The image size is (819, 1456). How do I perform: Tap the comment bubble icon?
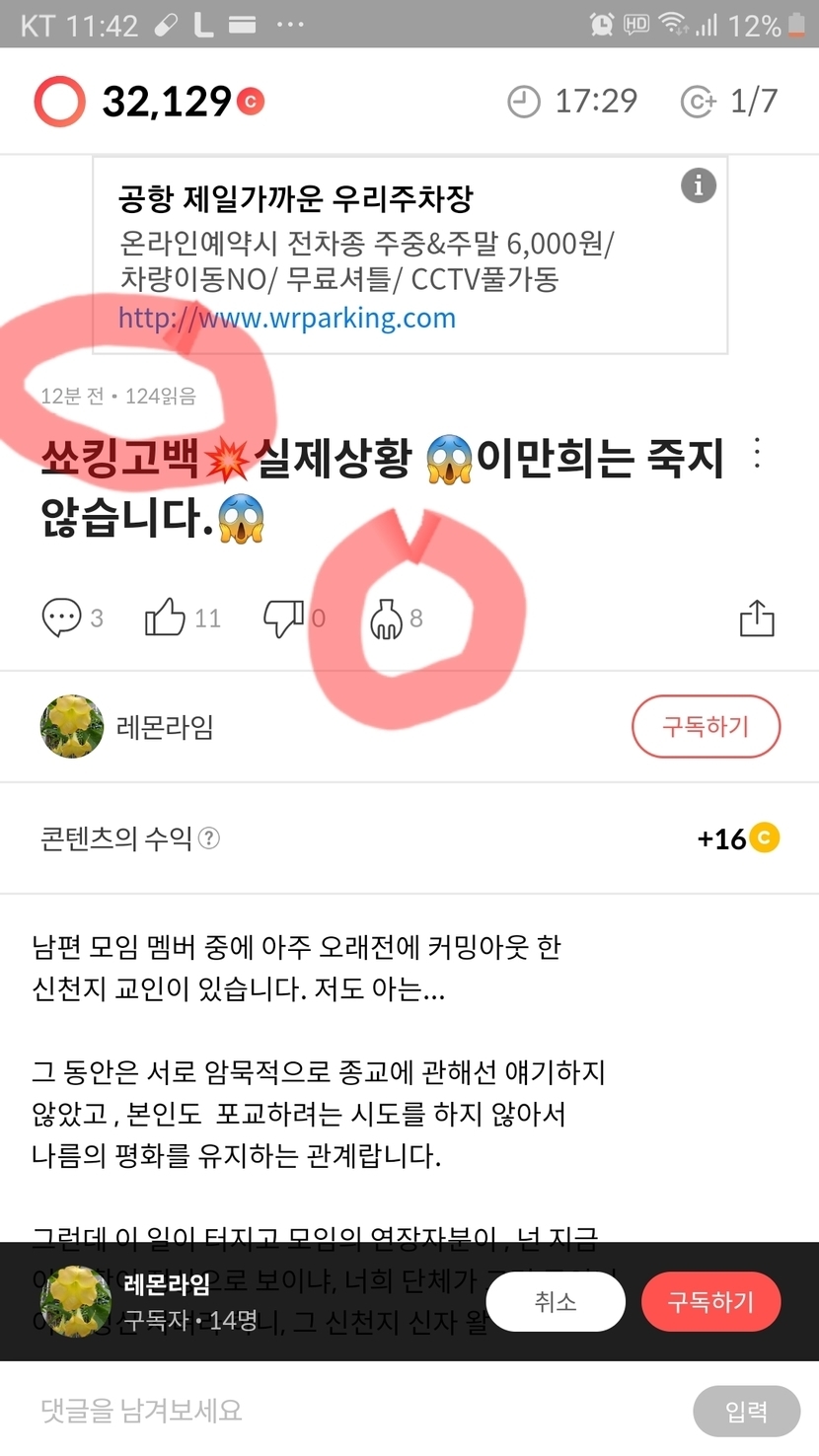click(60, 619)
